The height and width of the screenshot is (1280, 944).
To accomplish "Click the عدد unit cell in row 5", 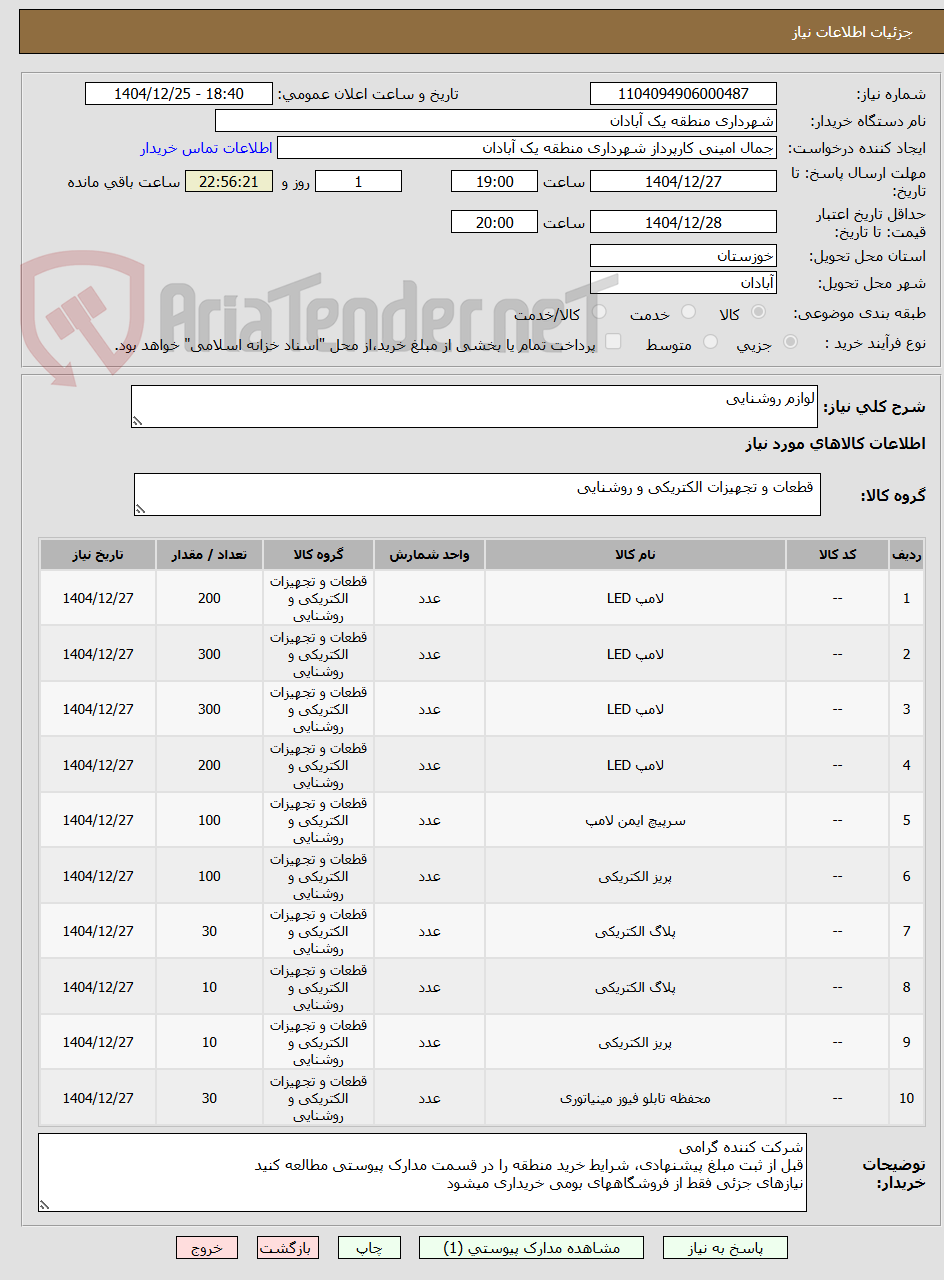I will (x=429, y=821).
